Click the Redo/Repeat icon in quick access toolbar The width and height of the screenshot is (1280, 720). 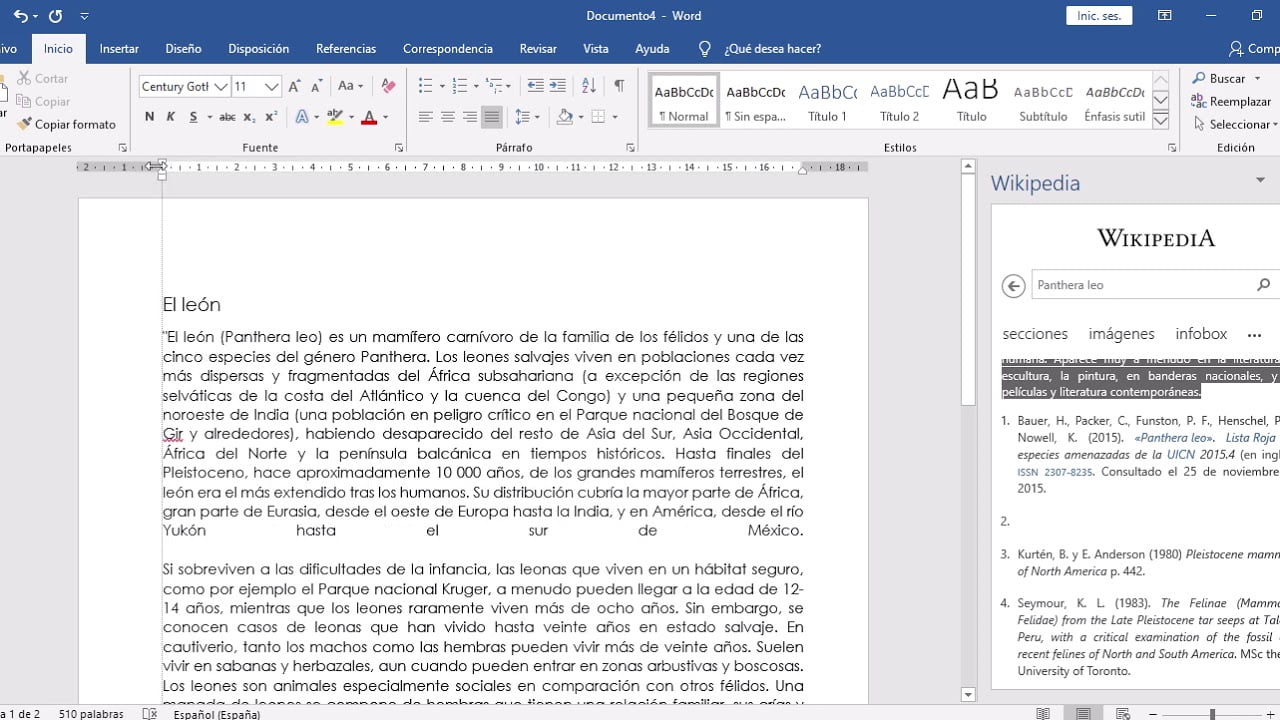pos(55,16)
